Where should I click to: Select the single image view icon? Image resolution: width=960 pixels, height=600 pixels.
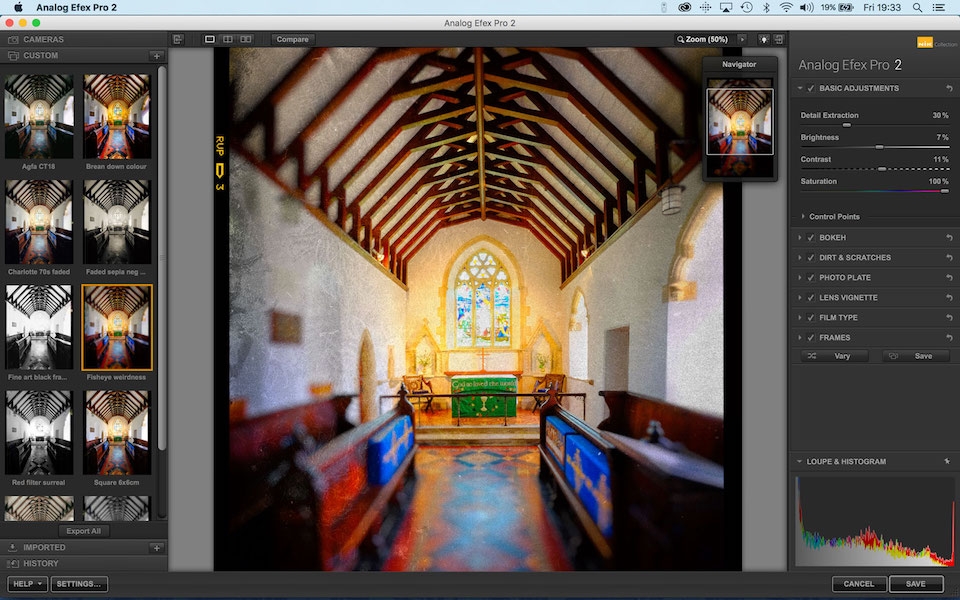pos(209,39)
